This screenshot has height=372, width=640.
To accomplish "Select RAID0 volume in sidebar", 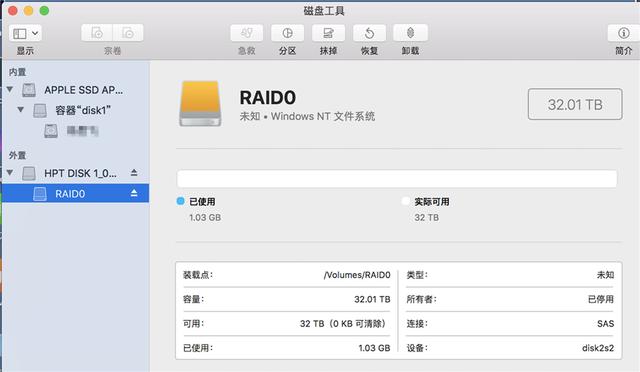I will (x=76, y=193).
